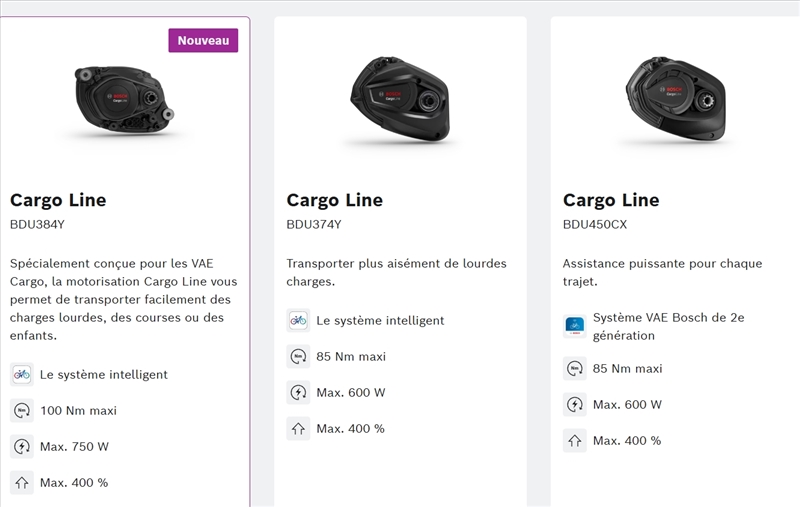Click the 85 Nm torque icon for BDU450CX
This screenshot has height=507, width=800.
pos(574,368)
